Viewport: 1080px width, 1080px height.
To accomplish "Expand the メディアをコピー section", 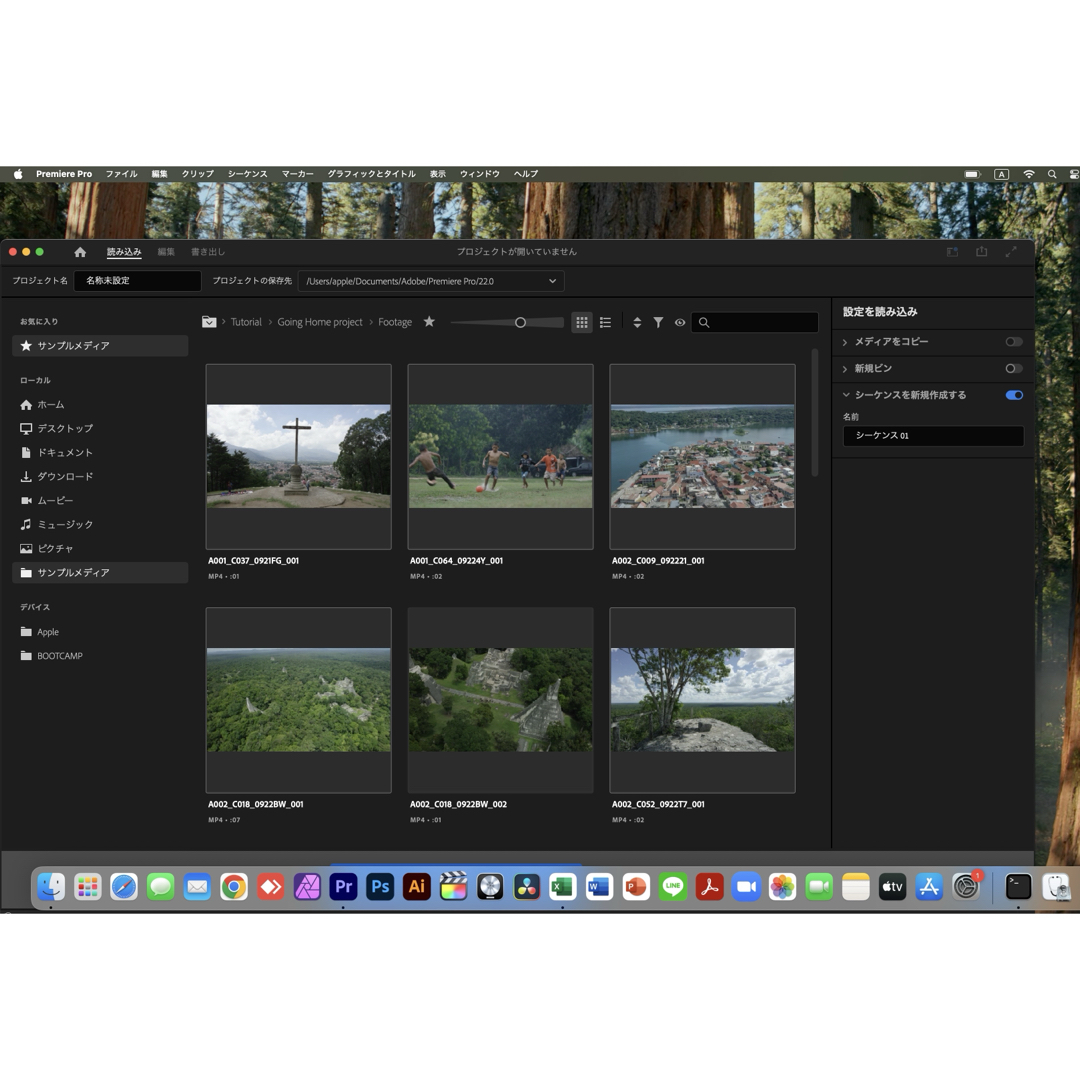I will [845, 342].
